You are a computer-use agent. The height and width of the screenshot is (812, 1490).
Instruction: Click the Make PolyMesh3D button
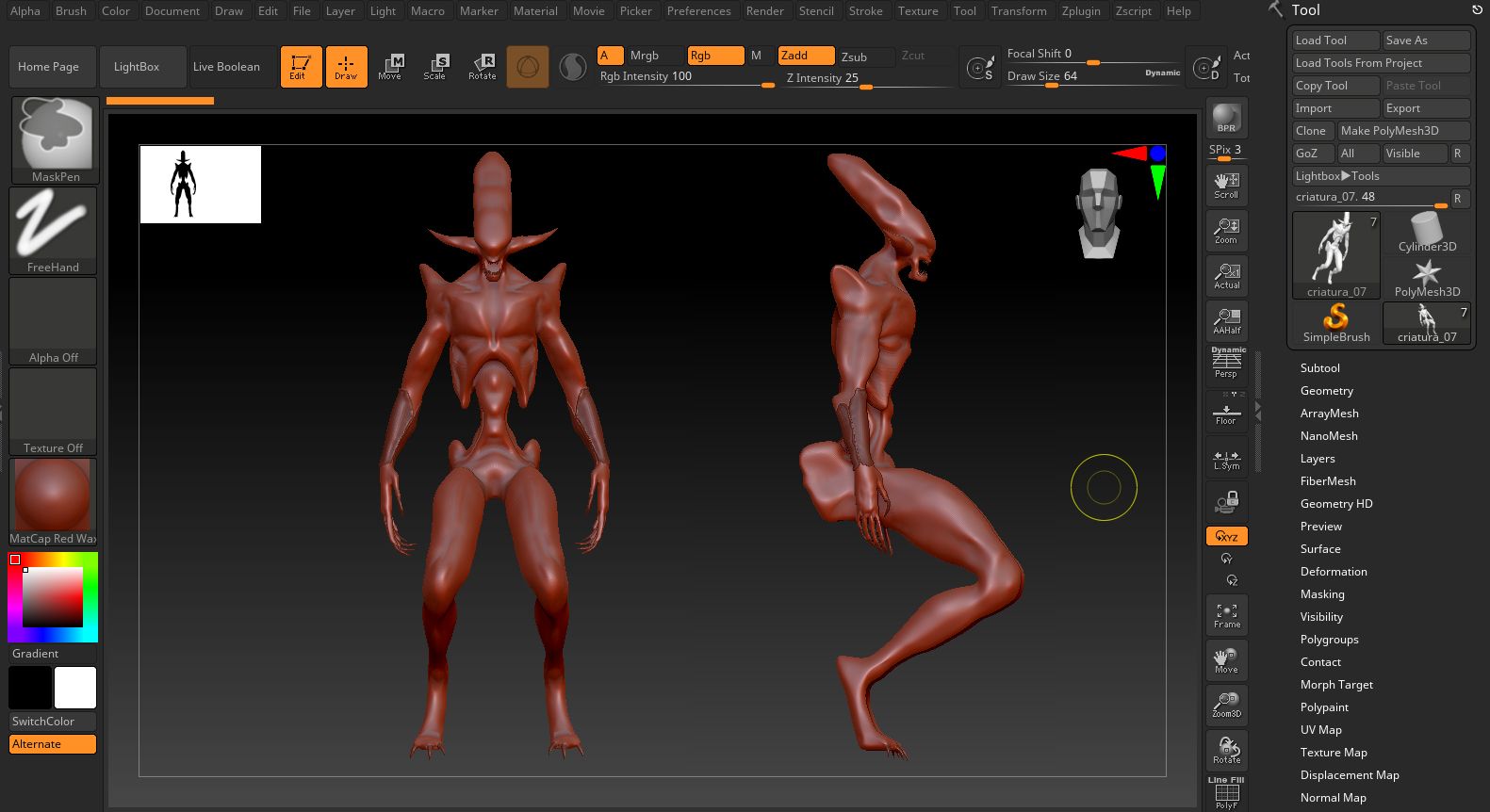click(1402, 131)
